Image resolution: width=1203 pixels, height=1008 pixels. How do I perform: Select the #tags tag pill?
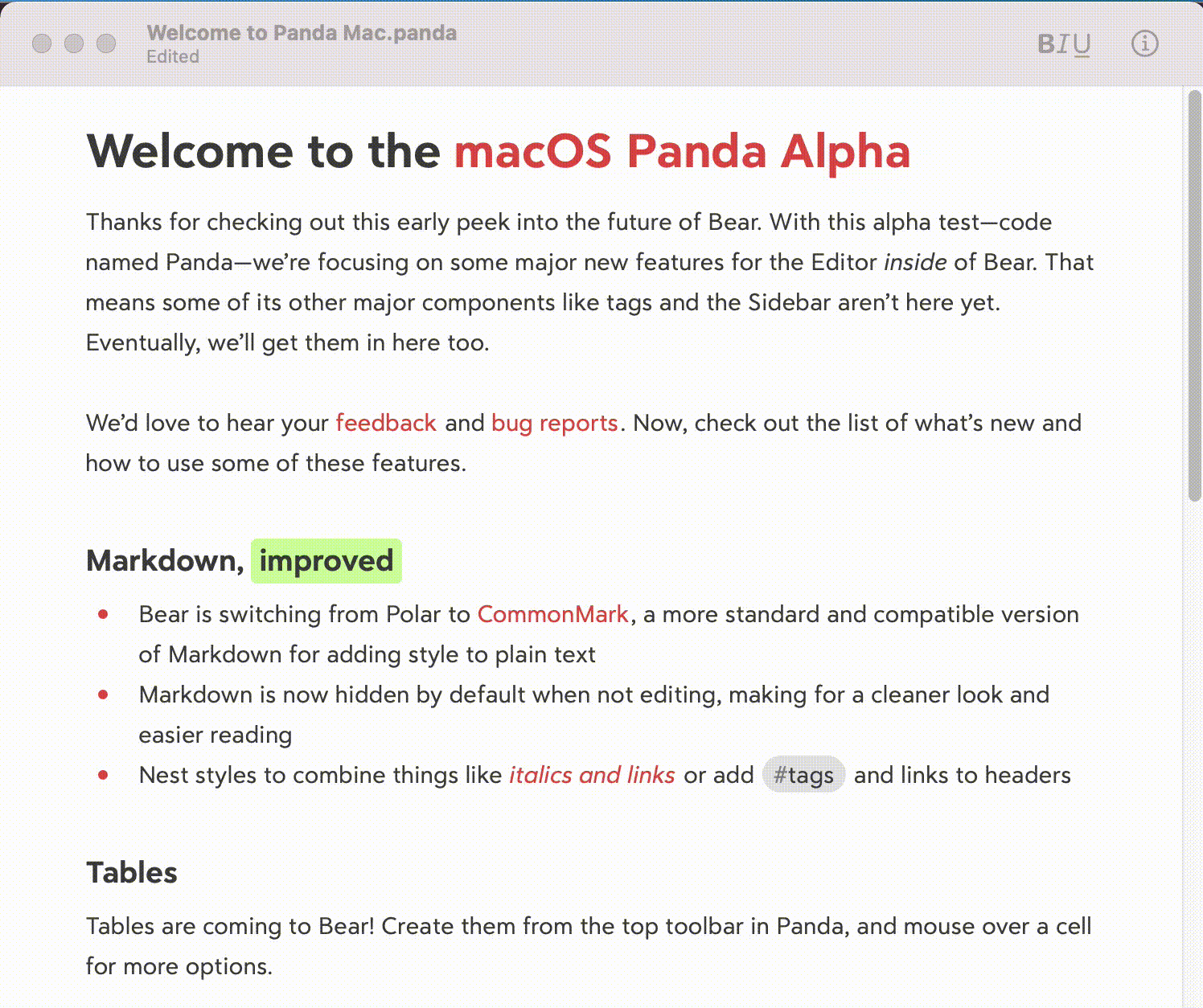click(x=803, y=775)
